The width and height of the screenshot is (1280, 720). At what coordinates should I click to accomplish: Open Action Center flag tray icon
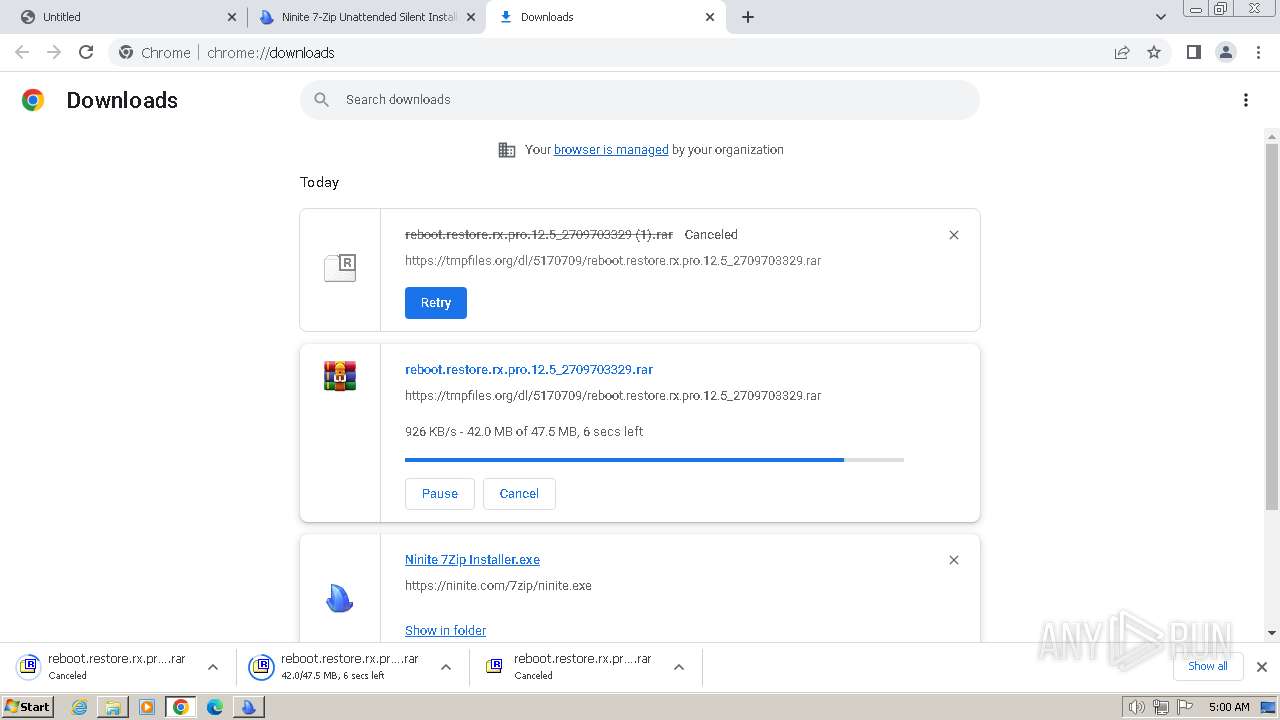pos(1185,707)
